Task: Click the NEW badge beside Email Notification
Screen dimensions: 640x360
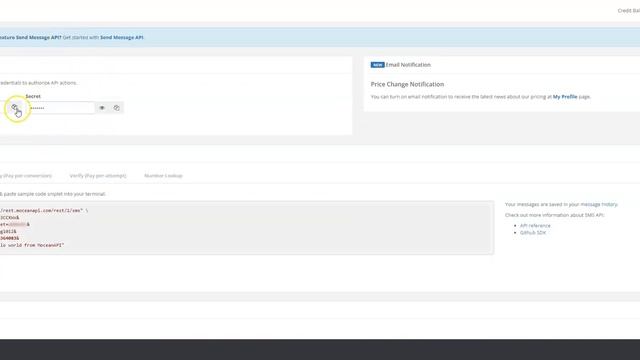Action: click(377, 65)
